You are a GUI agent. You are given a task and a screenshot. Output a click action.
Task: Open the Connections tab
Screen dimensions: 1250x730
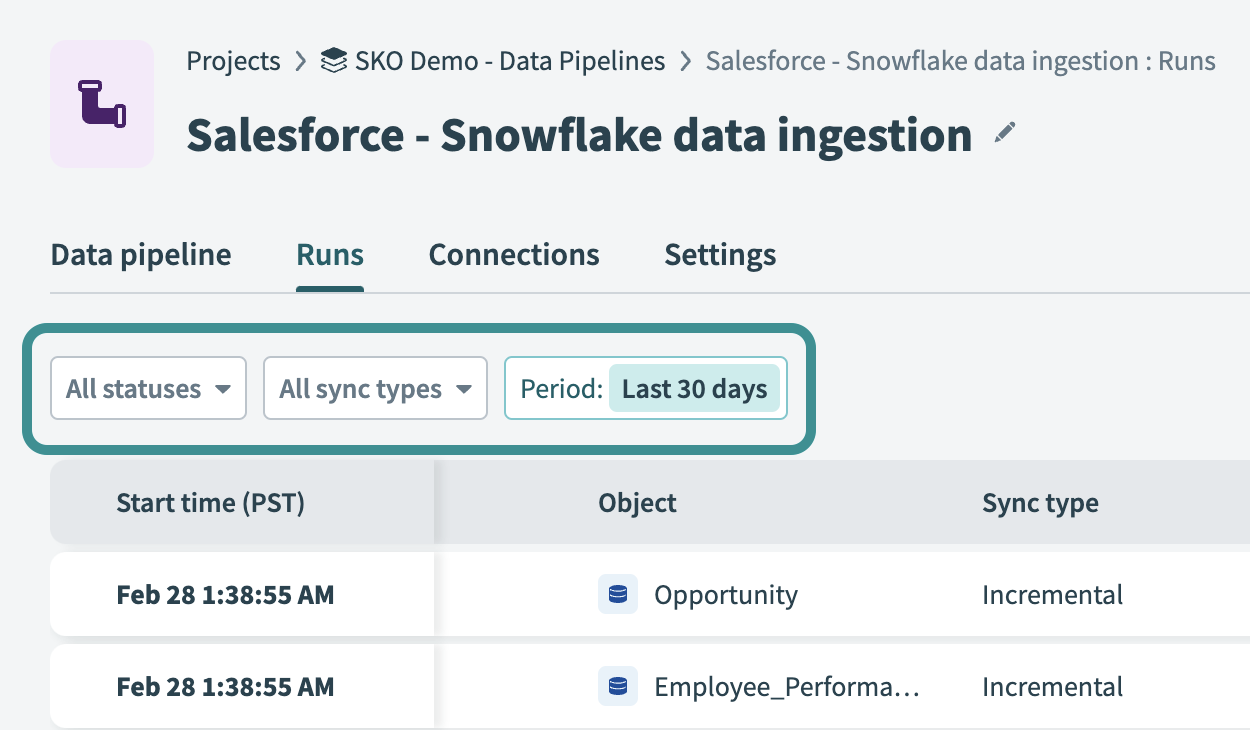coord(514,255)
